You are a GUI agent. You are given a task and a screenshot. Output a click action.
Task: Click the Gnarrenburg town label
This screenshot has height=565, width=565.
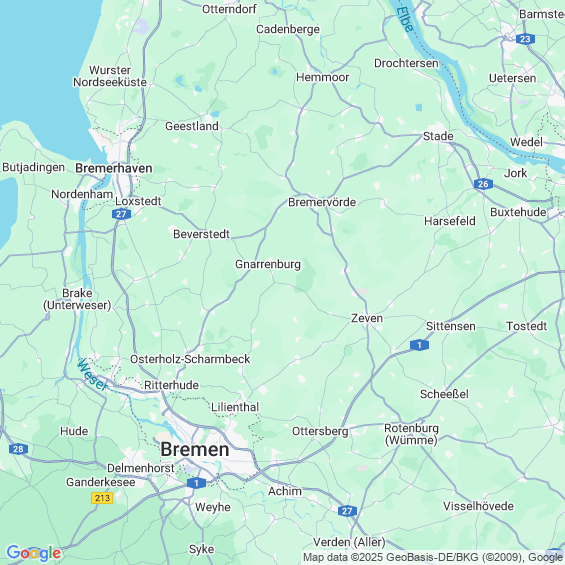pos(268,264)
